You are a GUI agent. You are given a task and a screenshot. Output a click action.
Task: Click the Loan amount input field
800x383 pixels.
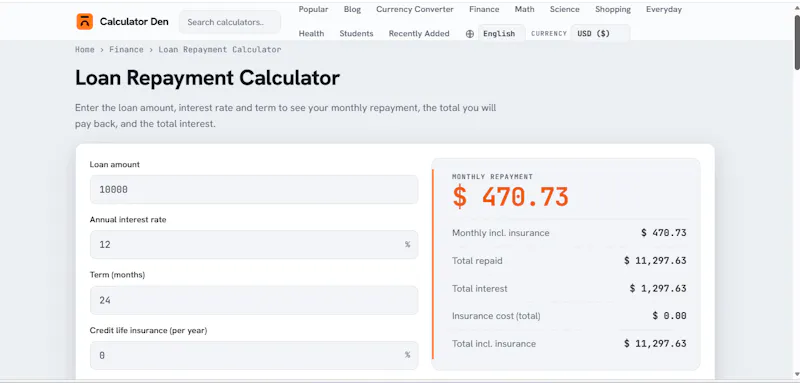click(254, 190)
